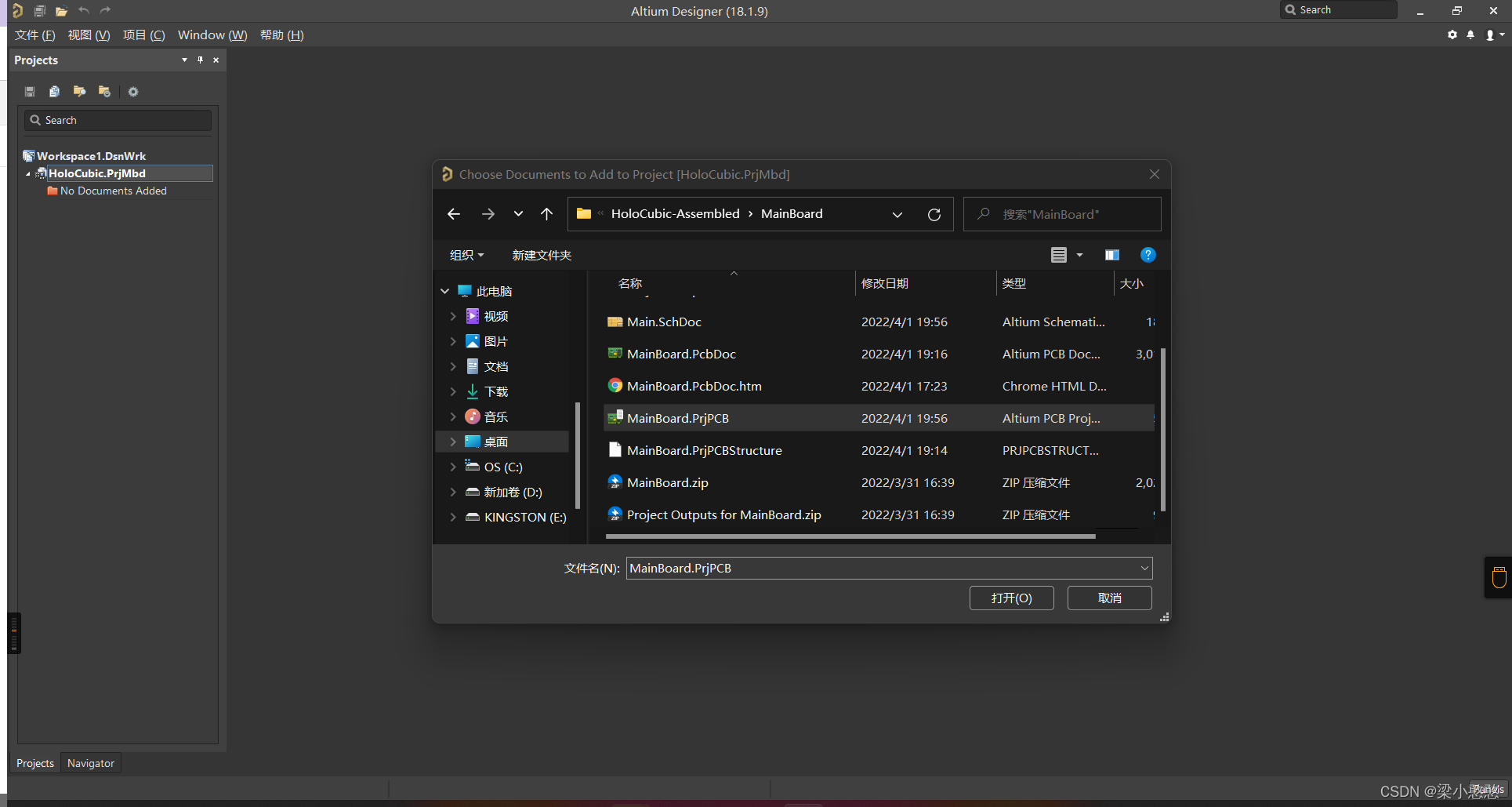This screenshot has height=807, width=1512.
Task: Click the 打开(O) button
Action: tap(1011, 598)
